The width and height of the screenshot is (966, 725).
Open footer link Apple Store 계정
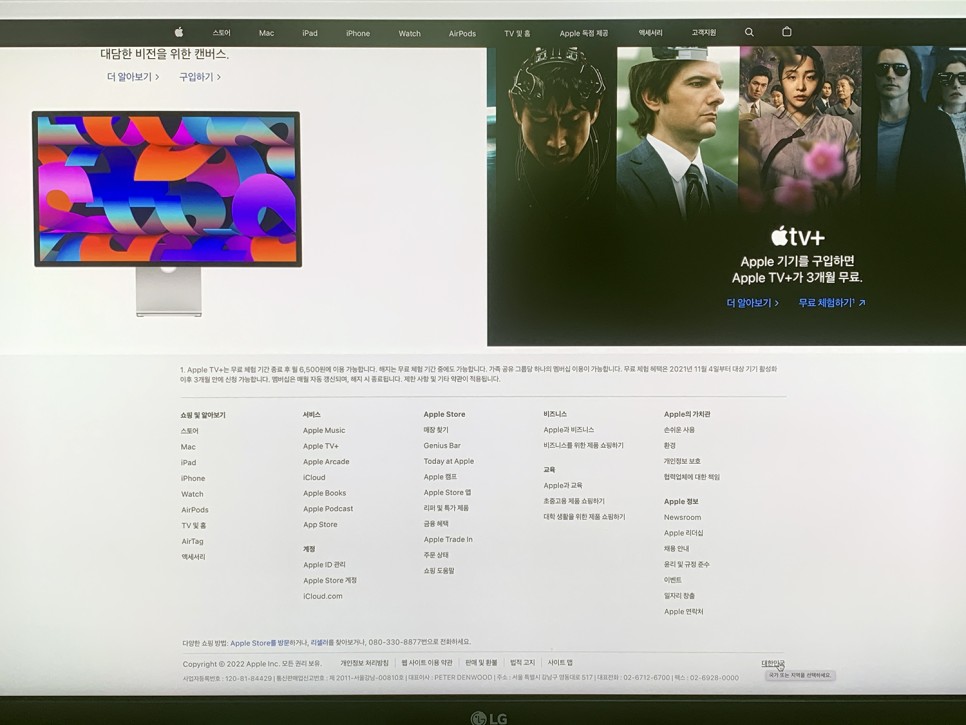(330, 580)
